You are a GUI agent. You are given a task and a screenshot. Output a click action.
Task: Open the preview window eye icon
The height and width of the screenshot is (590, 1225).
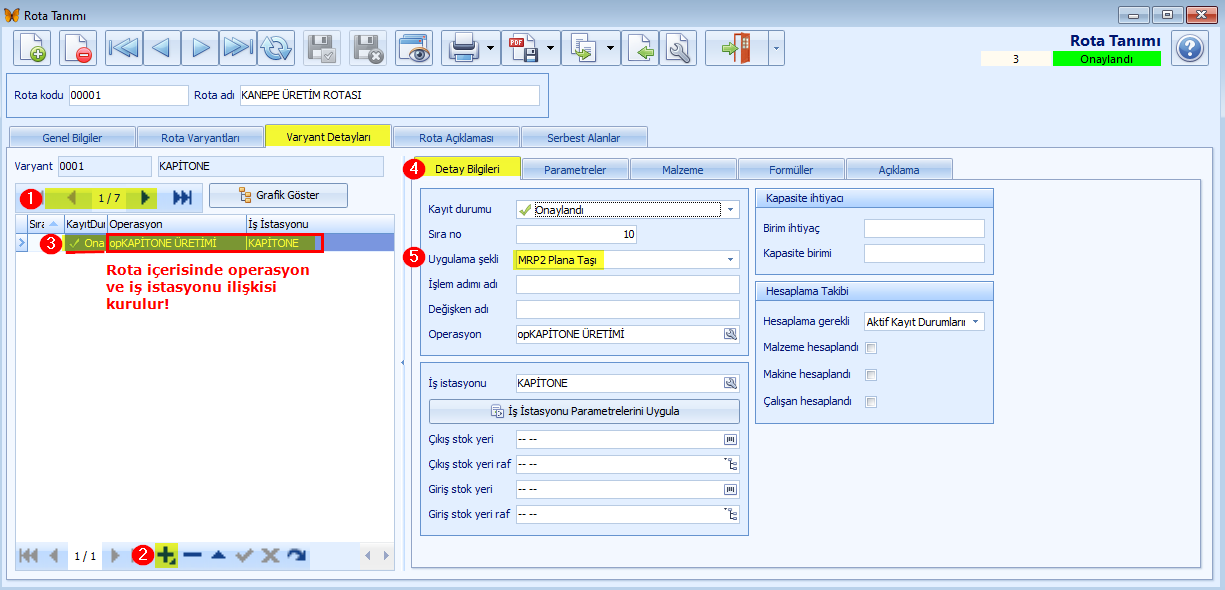(x=413, y=48)
